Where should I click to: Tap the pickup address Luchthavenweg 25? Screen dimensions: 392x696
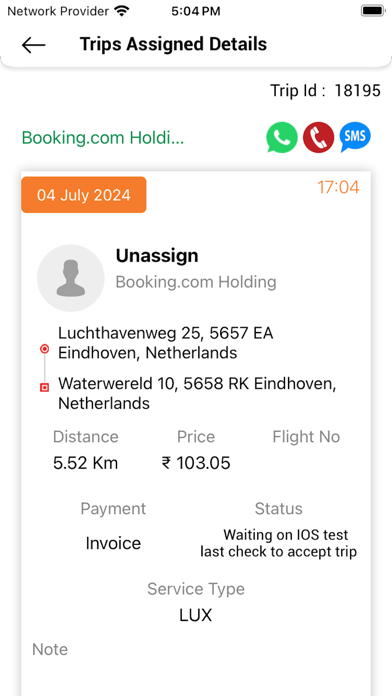166,343
